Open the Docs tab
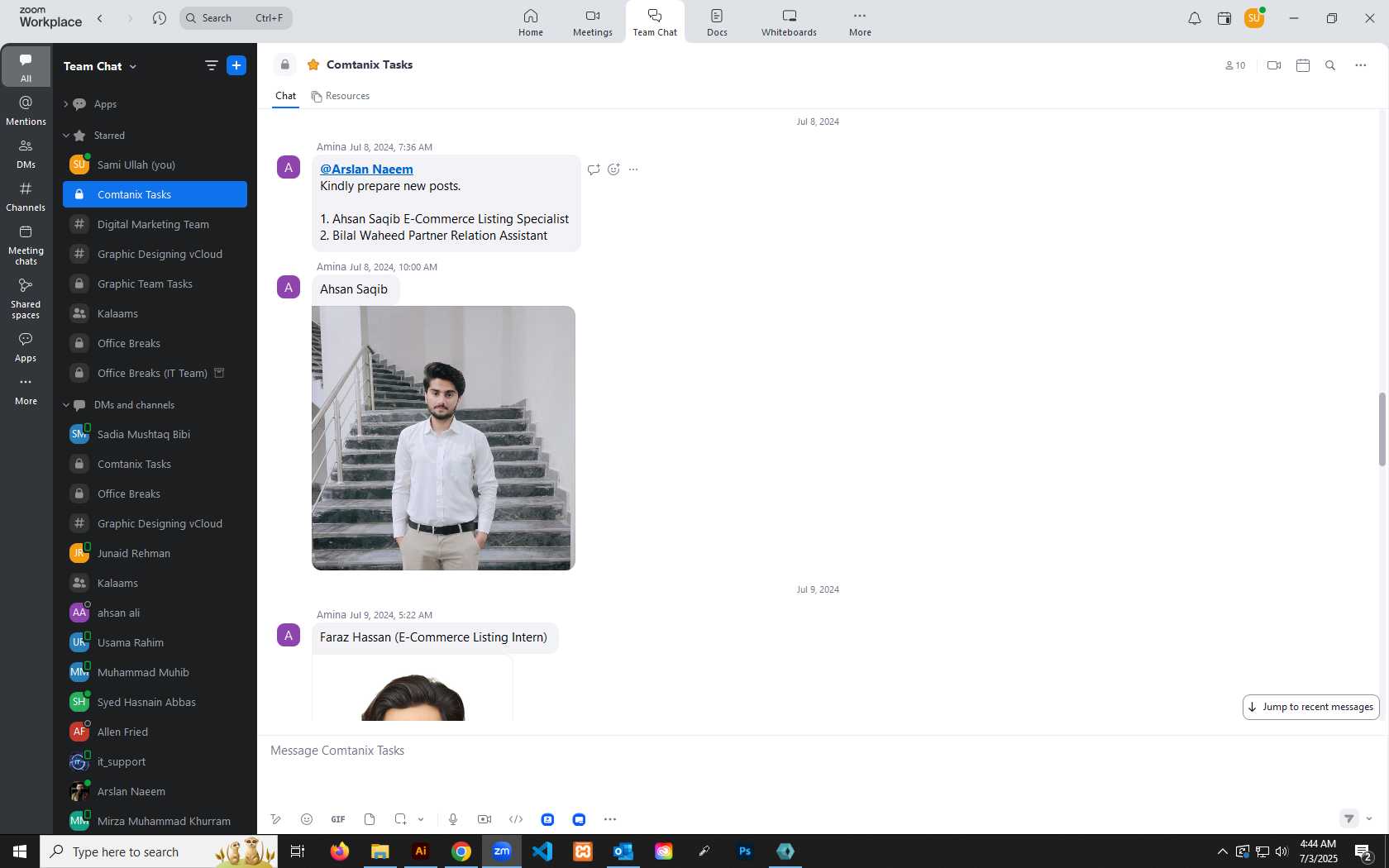Screen dimensions: 1389x868 (x=717, y=22)
